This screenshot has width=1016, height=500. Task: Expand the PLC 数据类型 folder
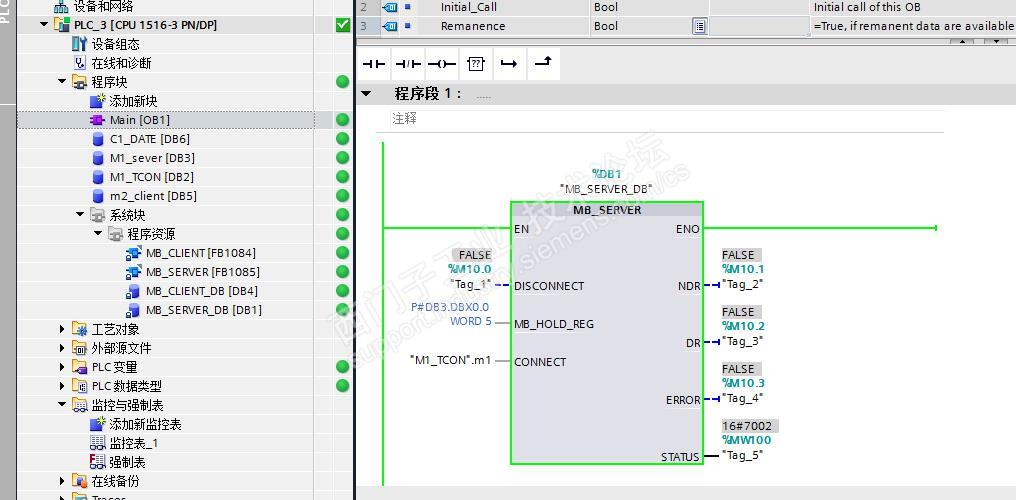click(x=62, y=386)
